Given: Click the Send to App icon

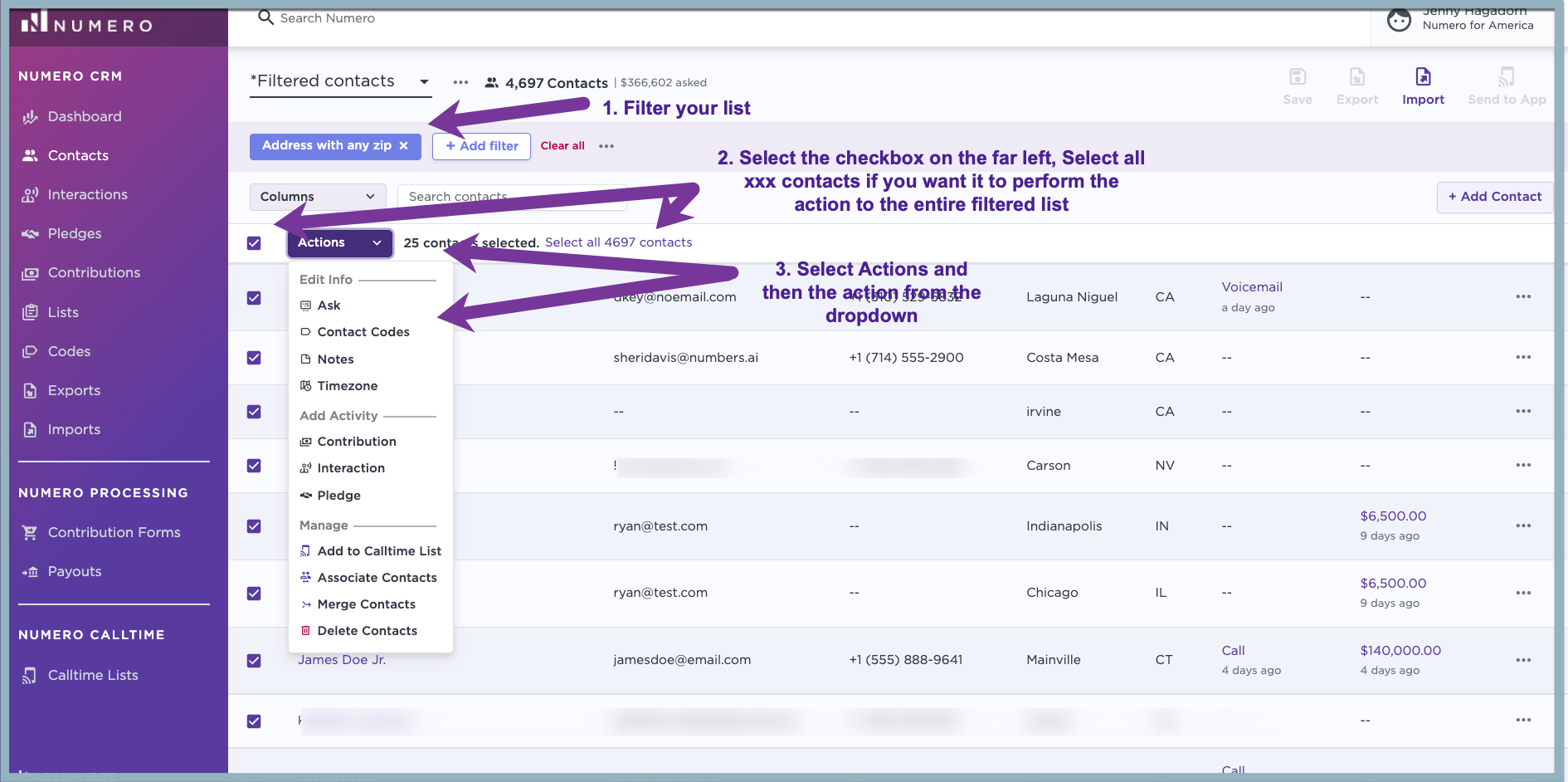Looking at the screenshot, I should coord(1507,77).
